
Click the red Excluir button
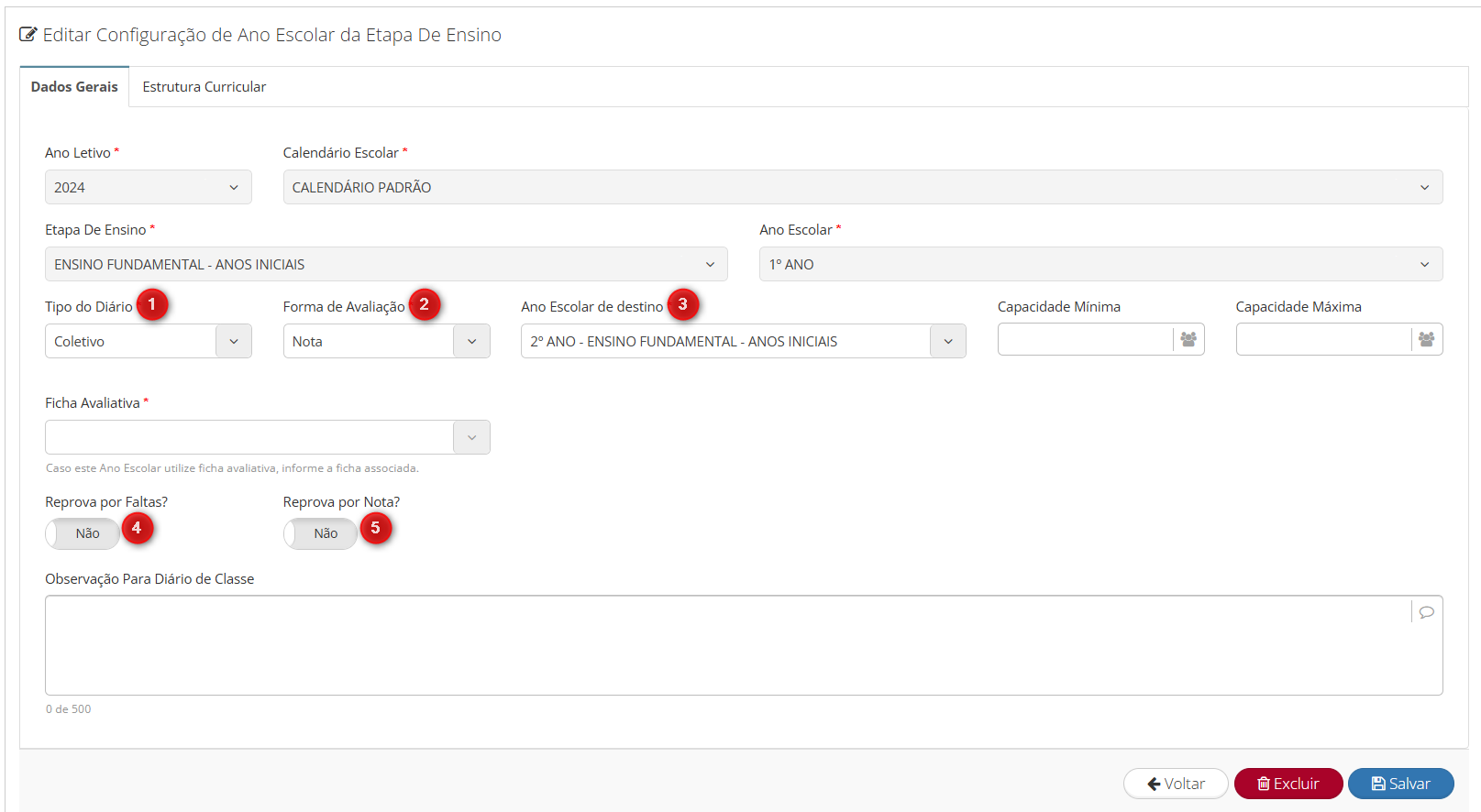tap(1288, 784)
